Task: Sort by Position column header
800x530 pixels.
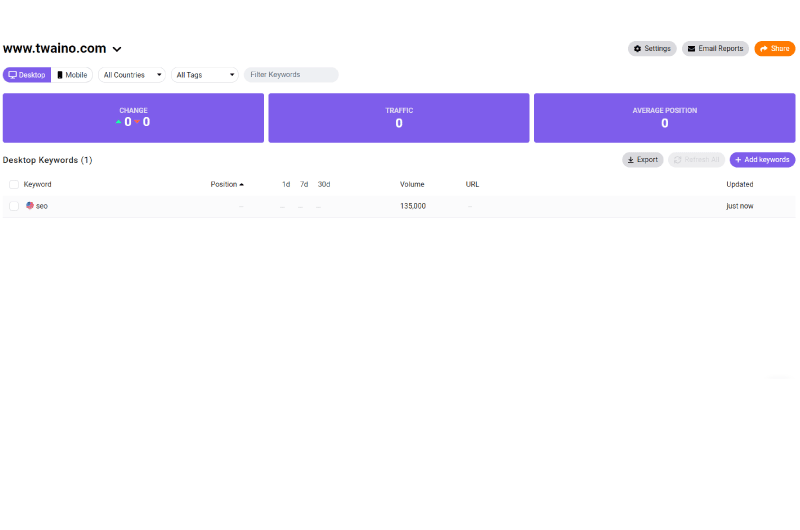Action: click(x=227, y=184)
